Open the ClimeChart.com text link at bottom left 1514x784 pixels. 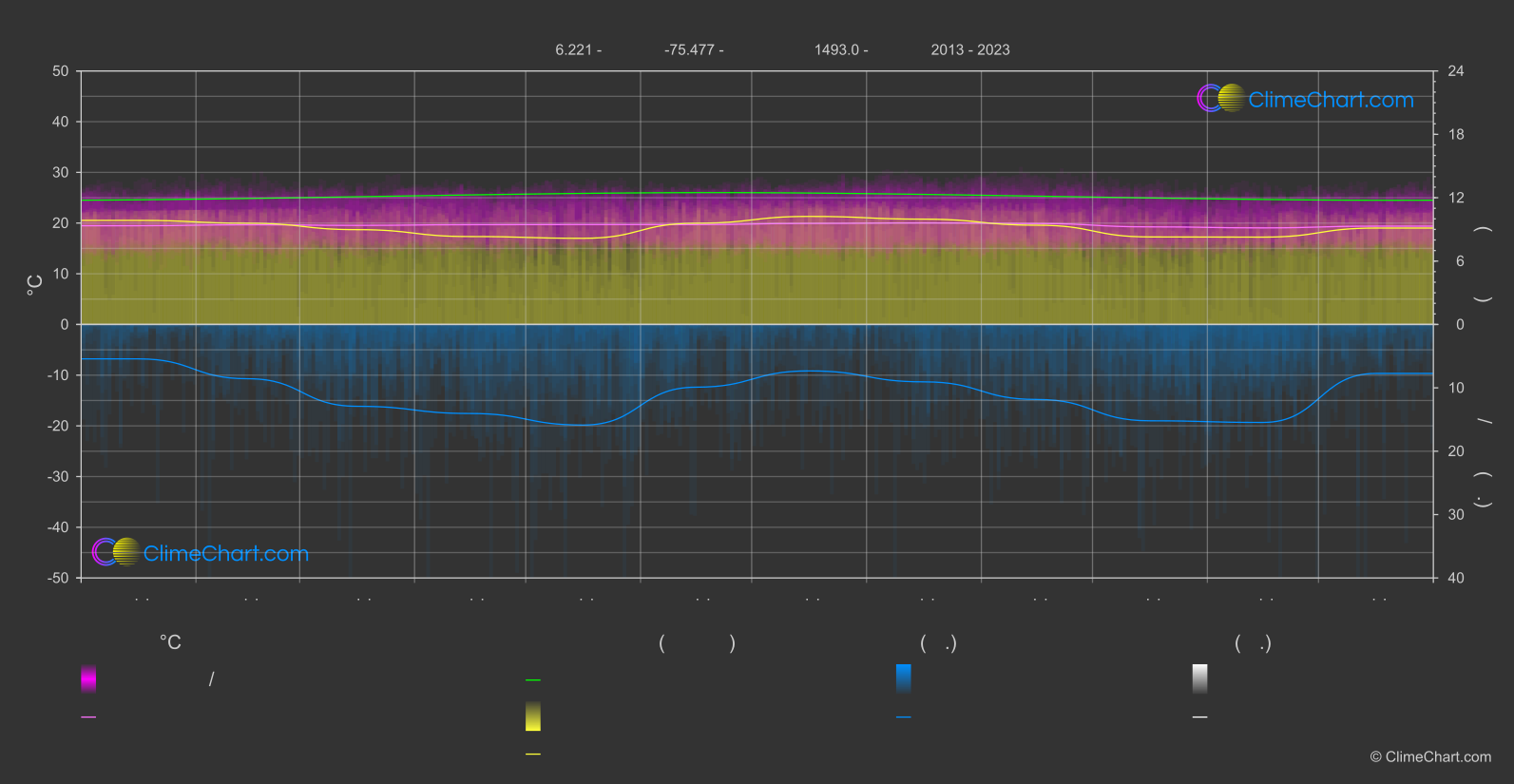coord(226,553)
